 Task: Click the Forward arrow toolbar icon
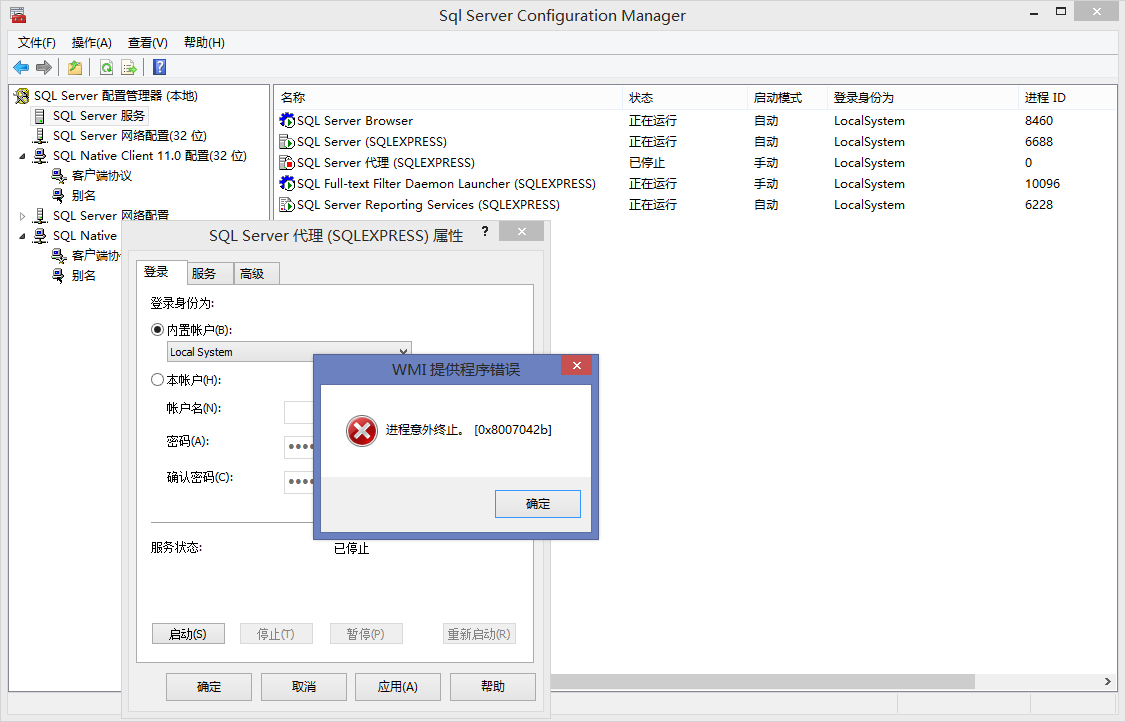44,68
